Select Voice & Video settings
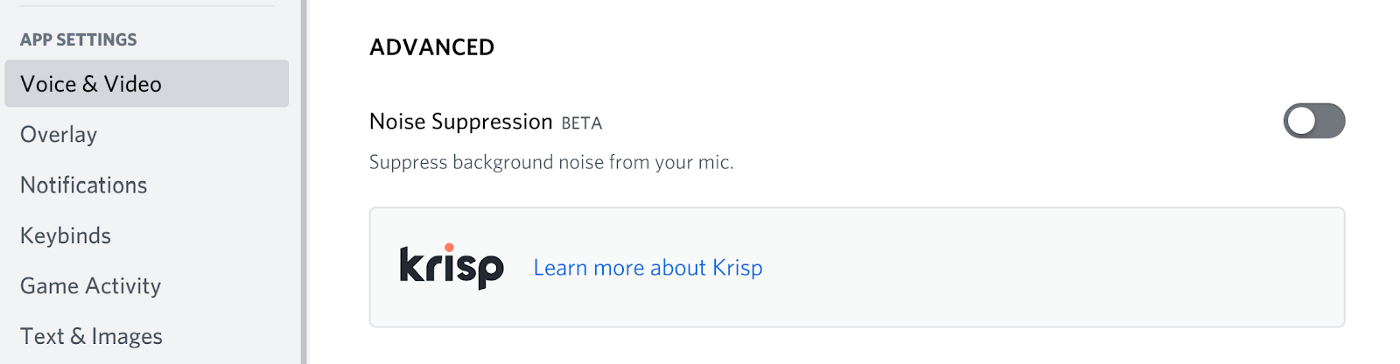This screenshot has height=364, width=1400. click(147, 84)
